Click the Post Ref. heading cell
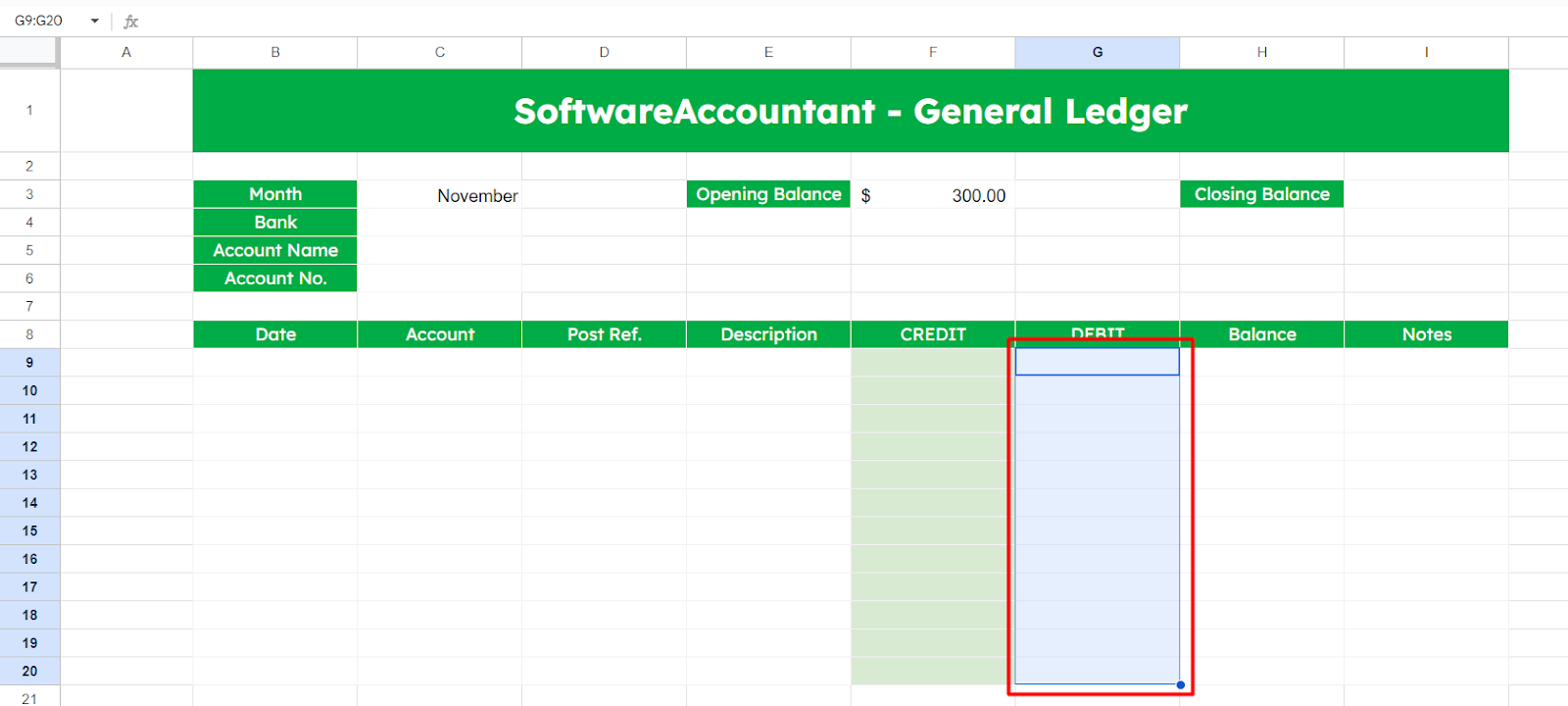1568x706 pixels. pos(605,334)
